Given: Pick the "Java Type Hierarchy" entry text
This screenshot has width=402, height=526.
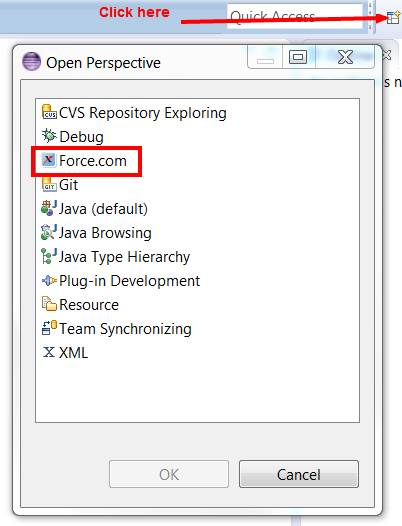Looking at the screenshot, I should pos(124,257).
